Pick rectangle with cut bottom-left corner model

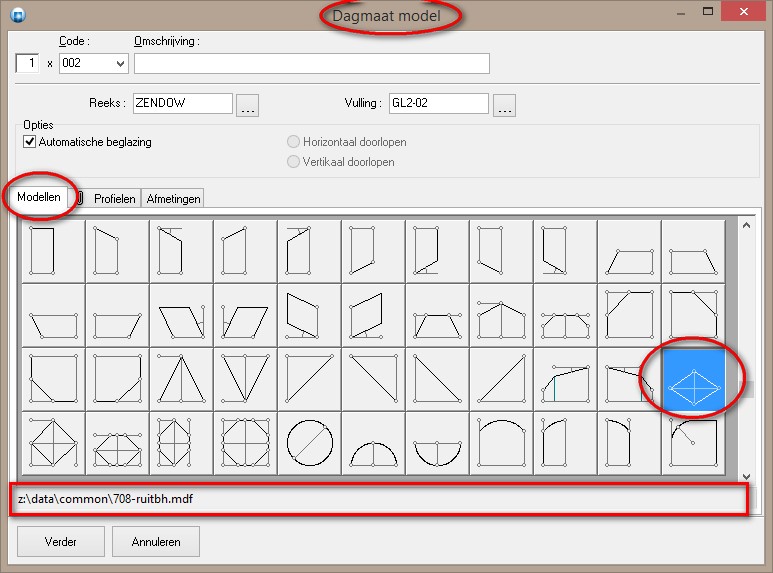(x=53, y=379)
